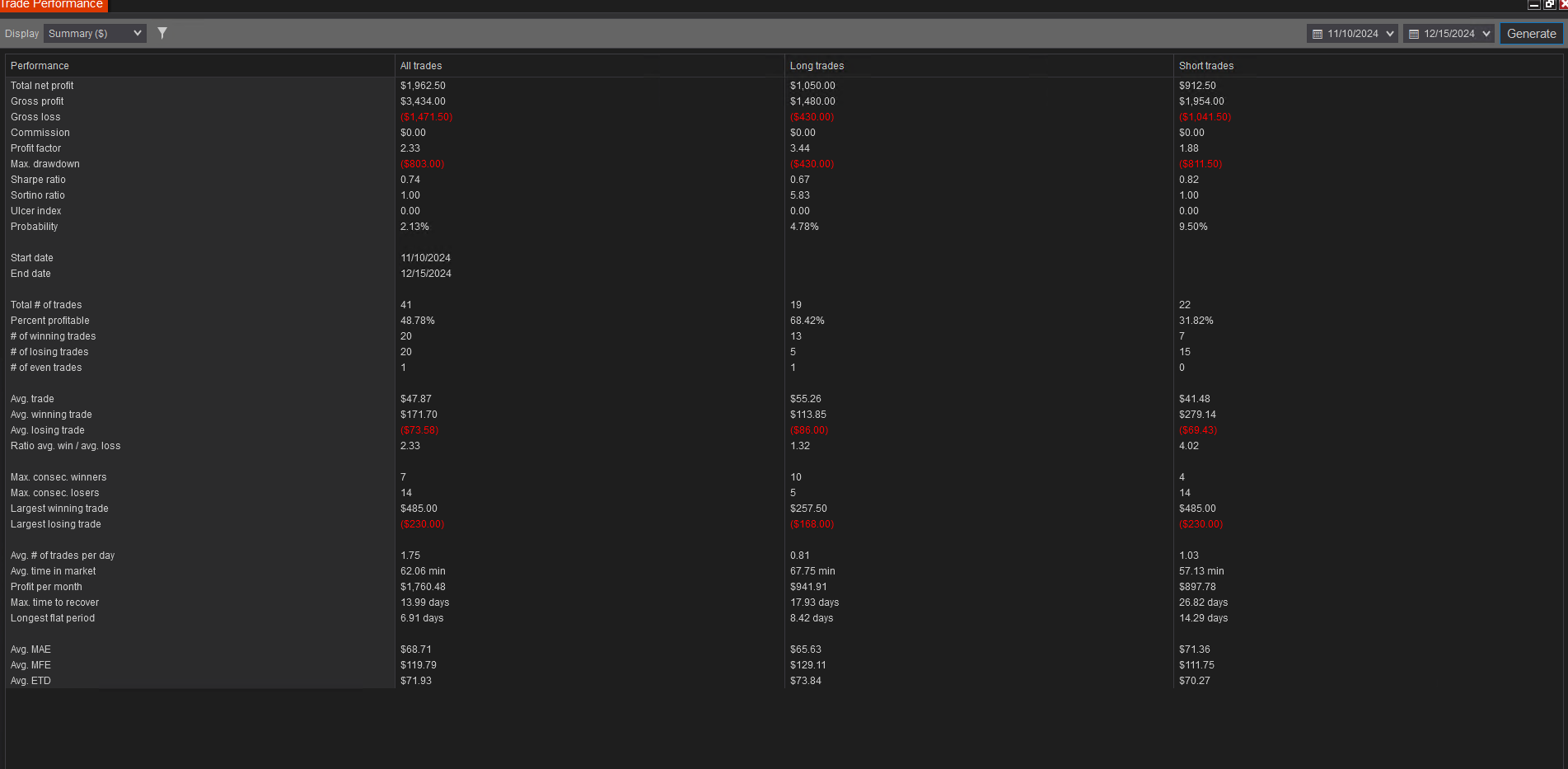
Task: Select the Ulcer index row label
Action: (x=36, y=211)
